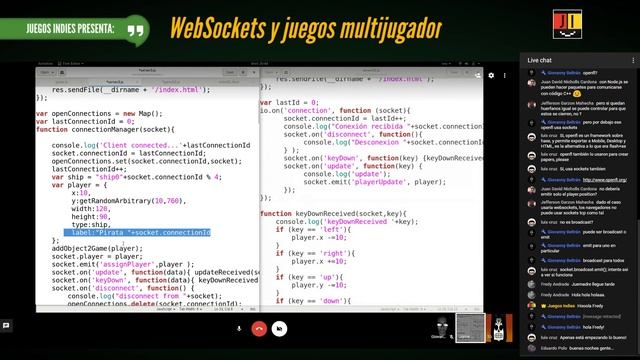Click the Juegos Indies logo top right
The height and width of the screenshot is (360, 640).
(x=567, y=24)
